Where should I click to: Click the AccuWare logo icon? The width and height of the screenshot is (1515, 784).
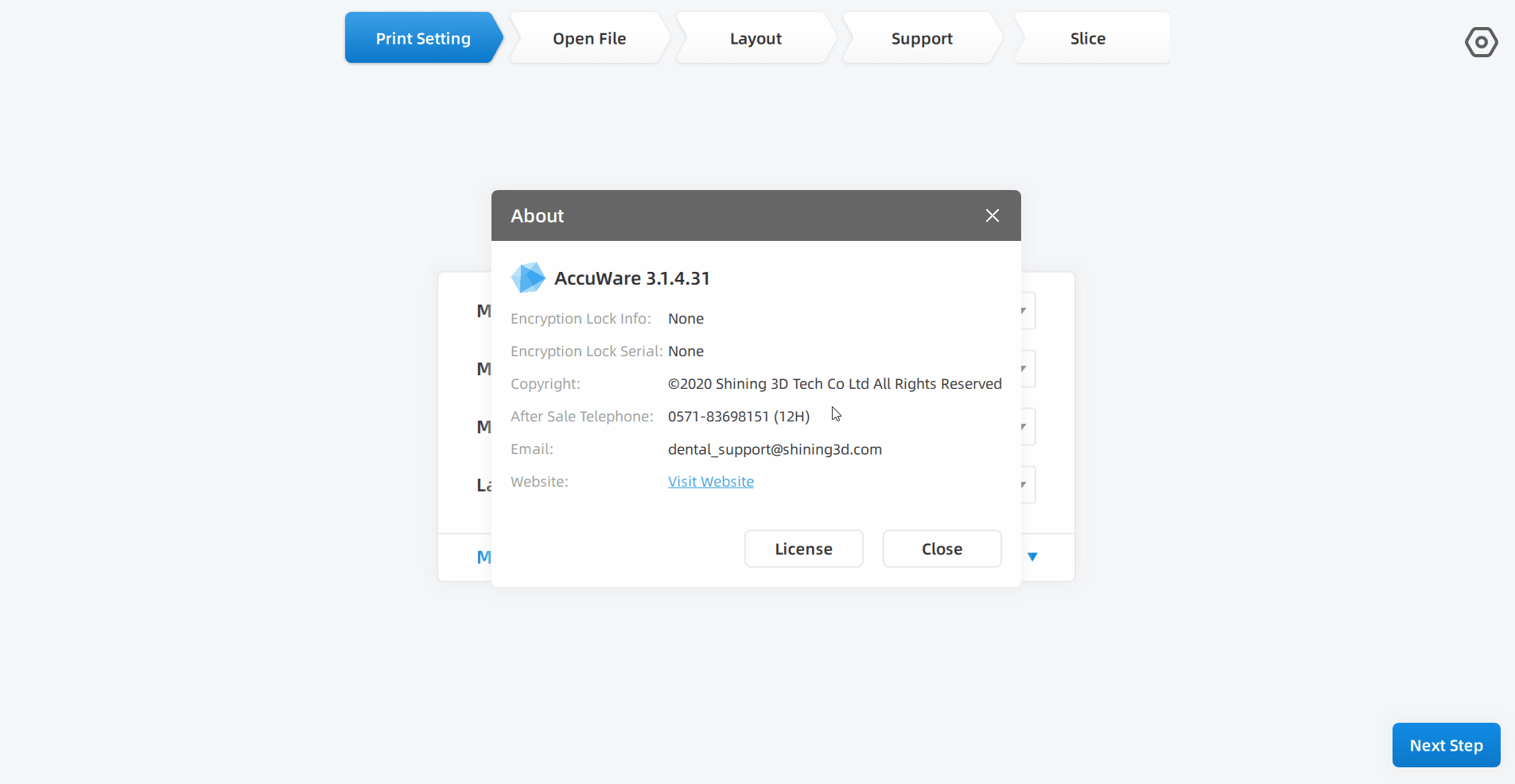527,278
